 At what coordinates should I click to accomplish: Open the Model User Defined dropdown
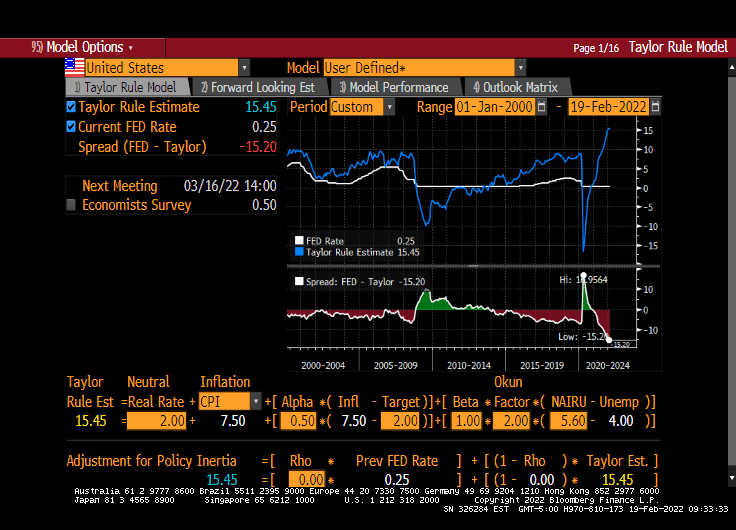point(520,68)
